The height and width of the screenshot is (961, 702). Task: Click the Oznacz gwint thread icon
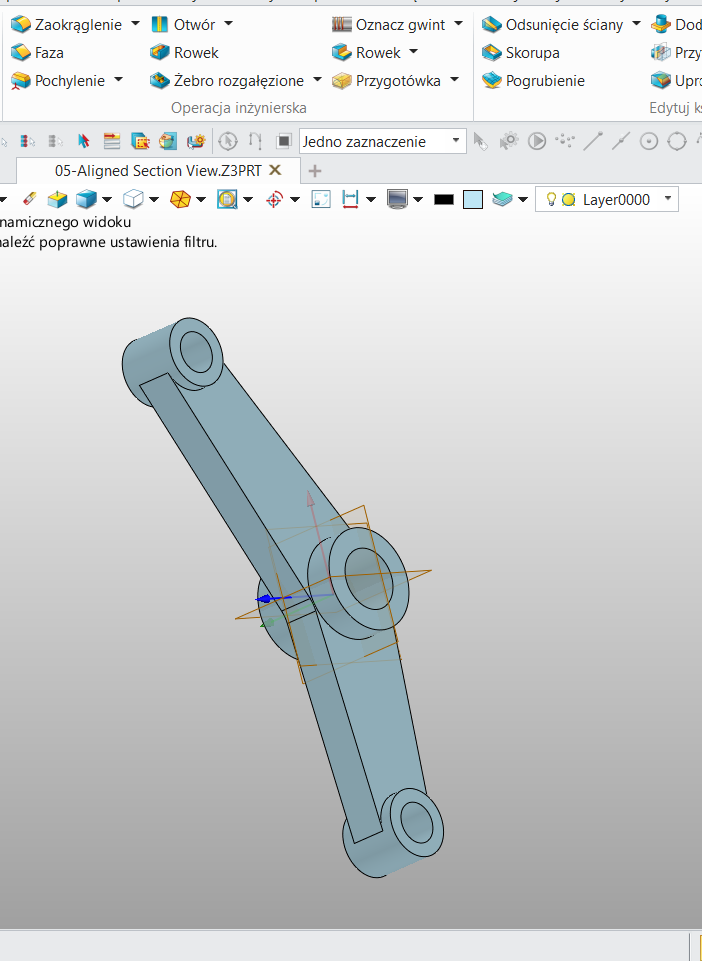[342, 24]
